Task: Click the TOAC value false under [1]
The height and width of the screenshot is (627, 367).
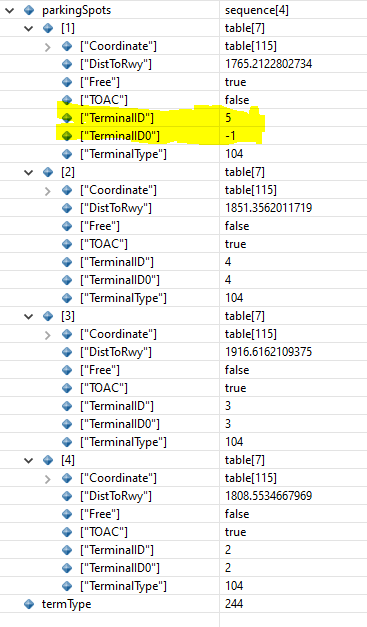Action: click(237, 100)
